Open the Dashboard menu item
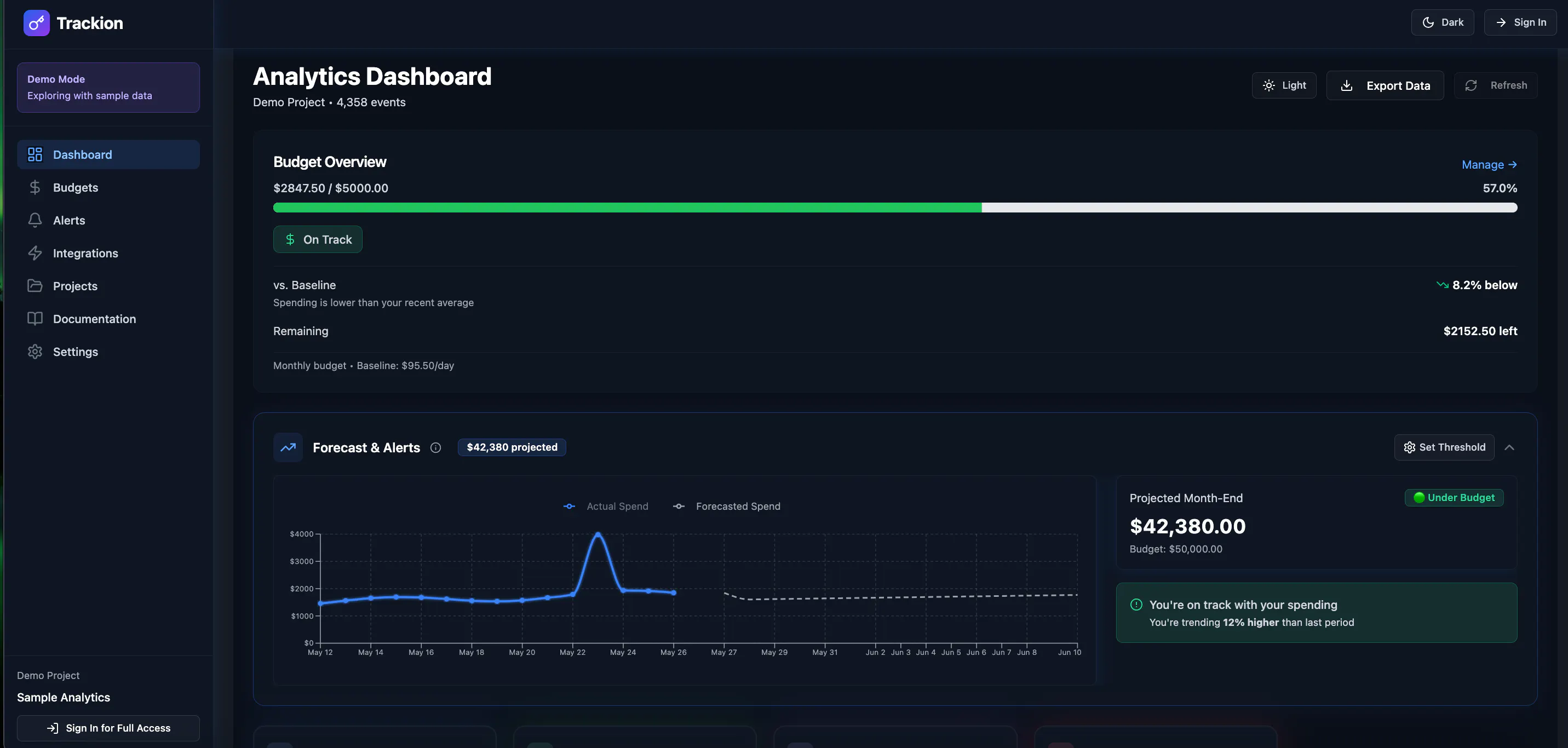This screenshot has height=748, width=1568. pos(108,154)
